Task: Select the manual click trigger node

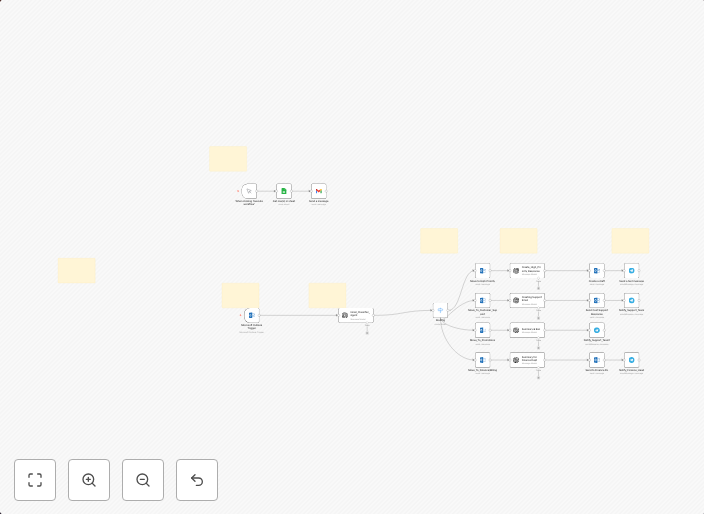Action: pos(250,191)
